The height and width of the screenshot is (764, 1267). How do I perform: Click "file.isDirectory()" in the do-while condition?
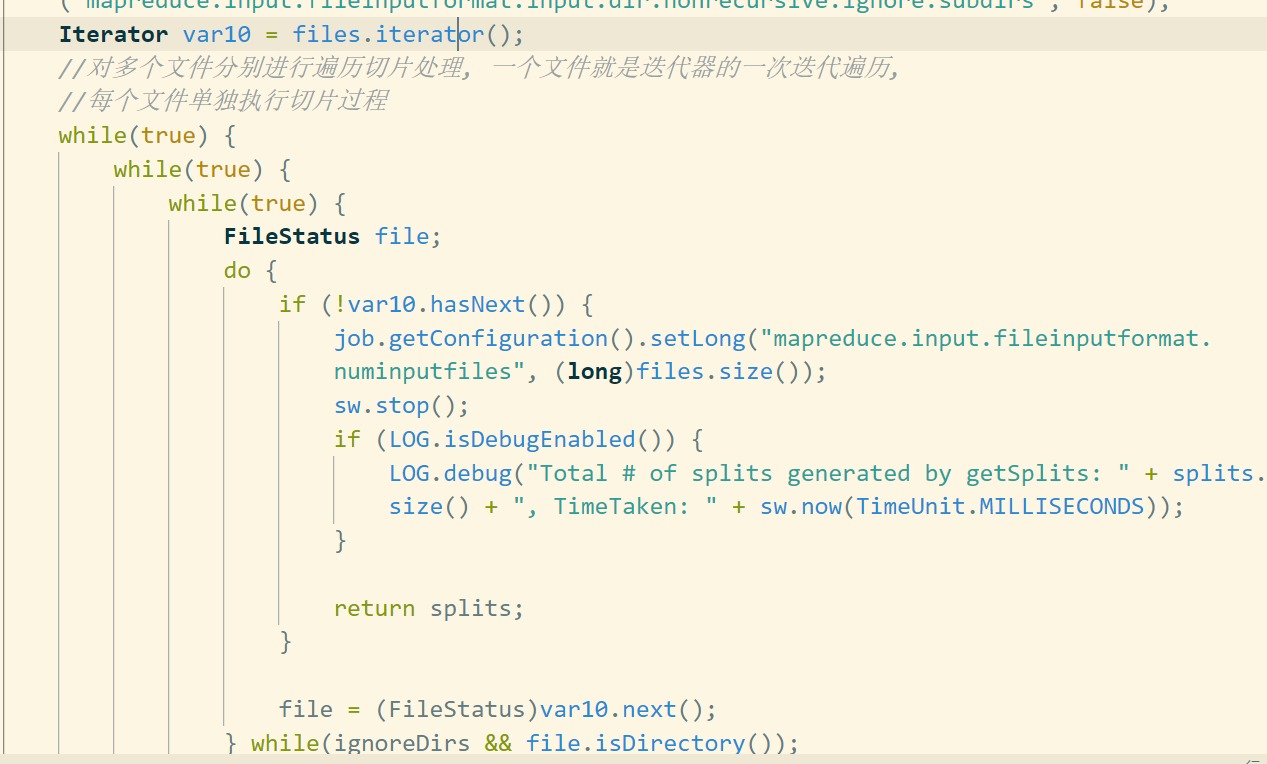656,743
